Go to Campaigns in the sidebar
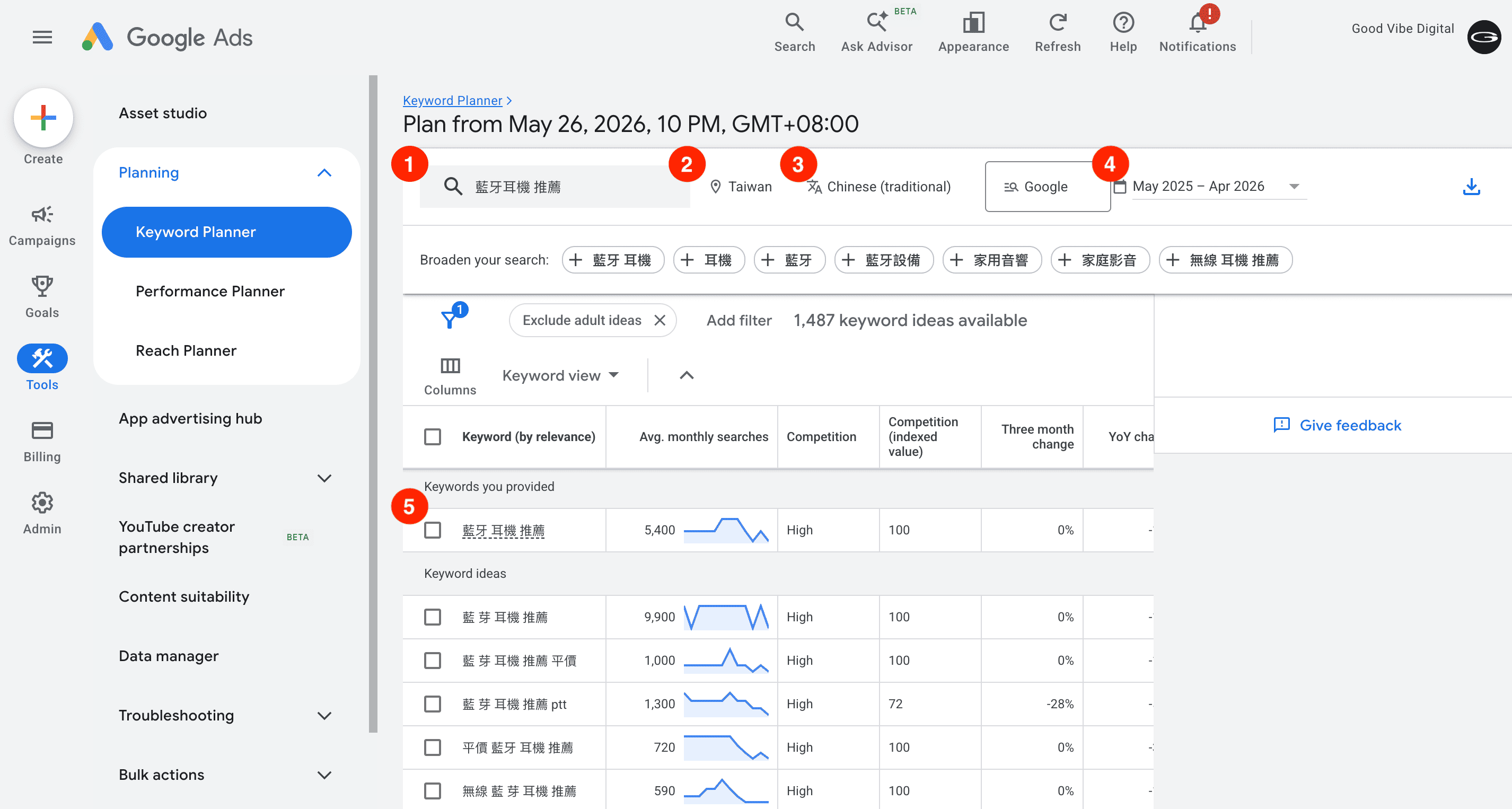Image resolution: width=1512 pixels, height=809 pixels. (x=42, y=225)
